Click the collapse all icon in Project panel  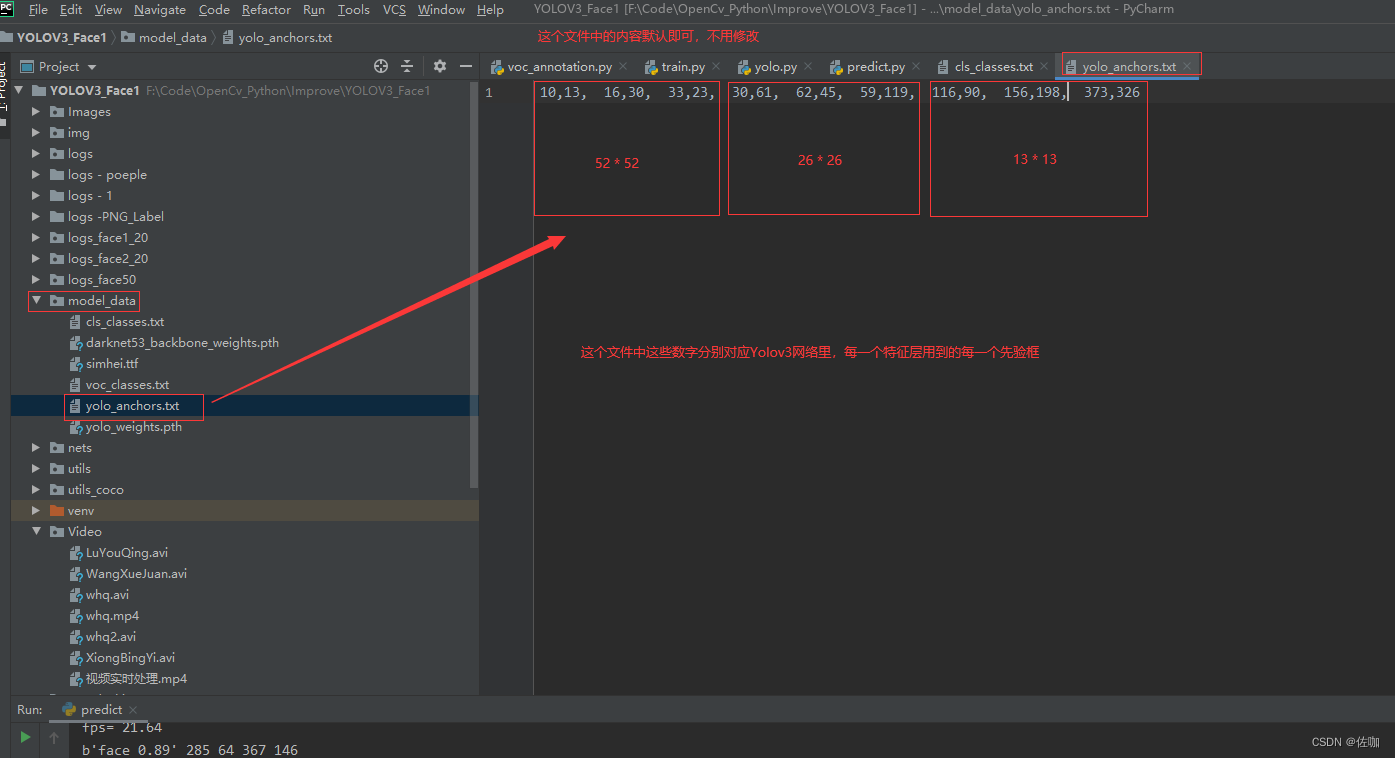click(407, 66)
